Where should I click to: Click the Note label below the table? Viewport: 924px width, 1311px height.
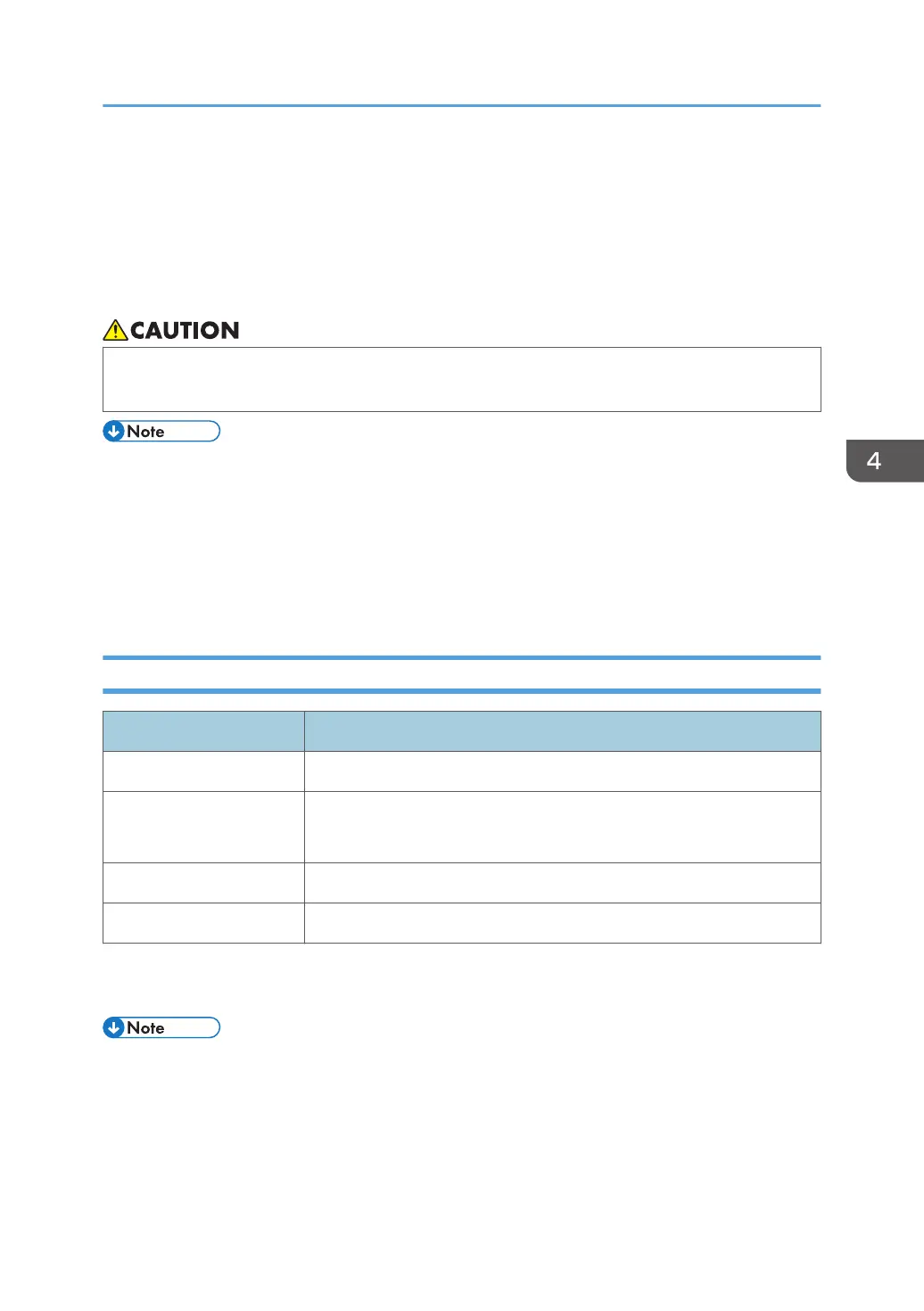[145, 1028]
